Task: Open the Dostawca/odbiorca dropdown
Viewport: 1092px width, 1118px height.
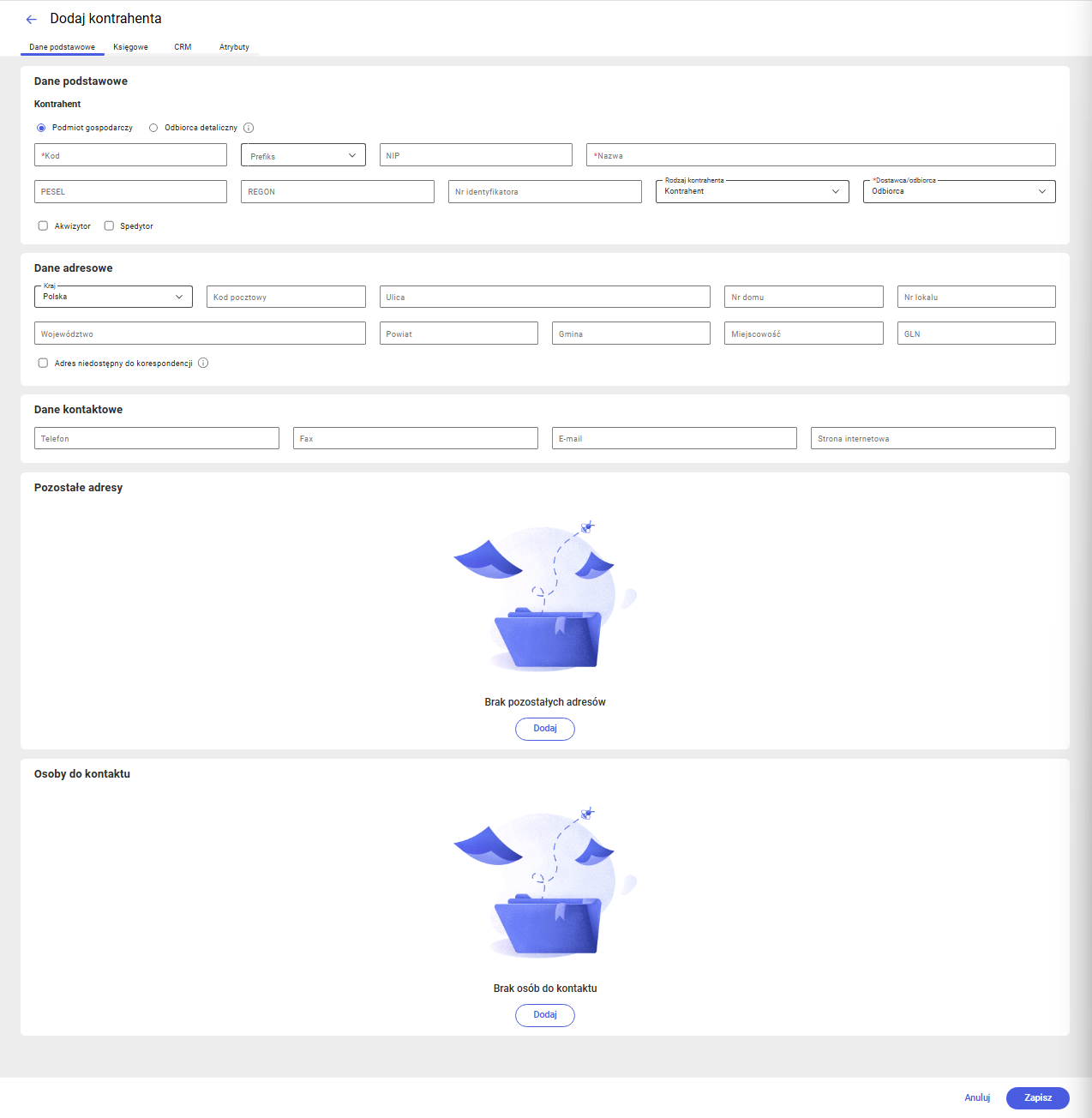Action: 959,191
